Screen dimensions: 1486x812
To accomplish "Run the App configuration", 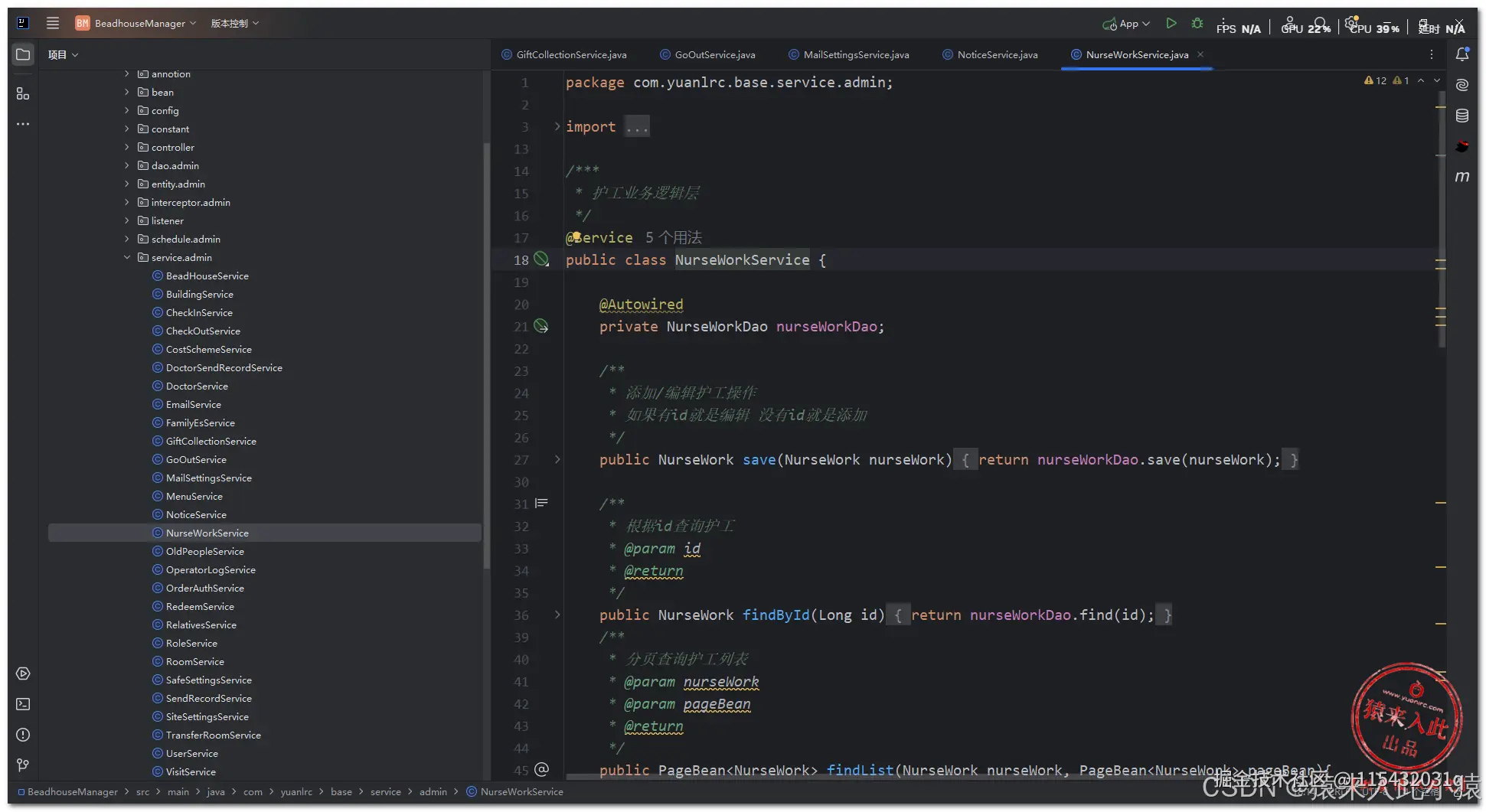I will point(1171,24).
